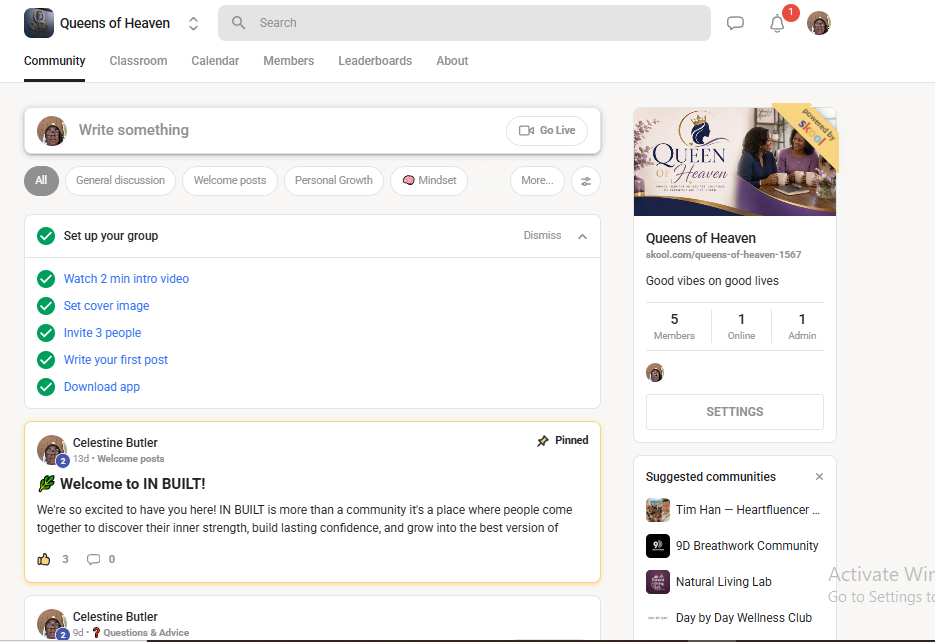This screenshot has width=935, height=642.
Task: Click the Go Live button
Action: pos(547,131)
